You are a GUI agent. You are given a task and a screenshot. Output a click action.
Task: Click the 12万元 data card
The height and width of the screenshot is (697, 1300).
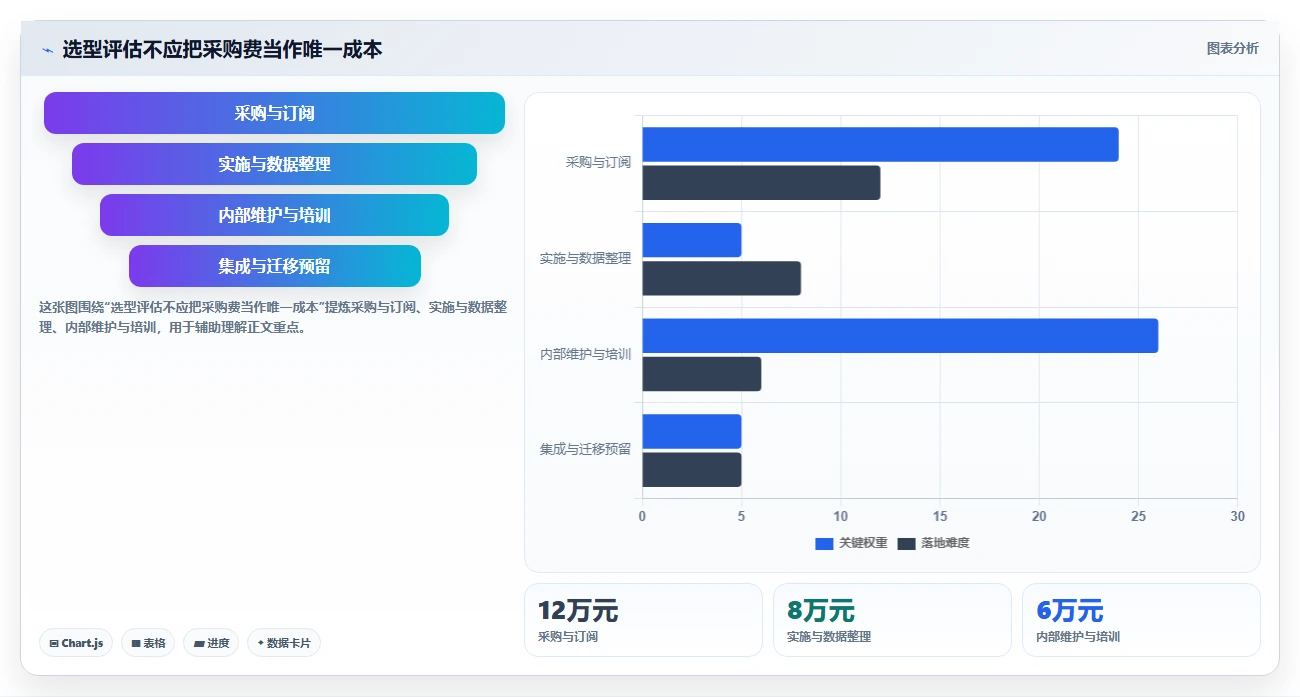point(643,620)
